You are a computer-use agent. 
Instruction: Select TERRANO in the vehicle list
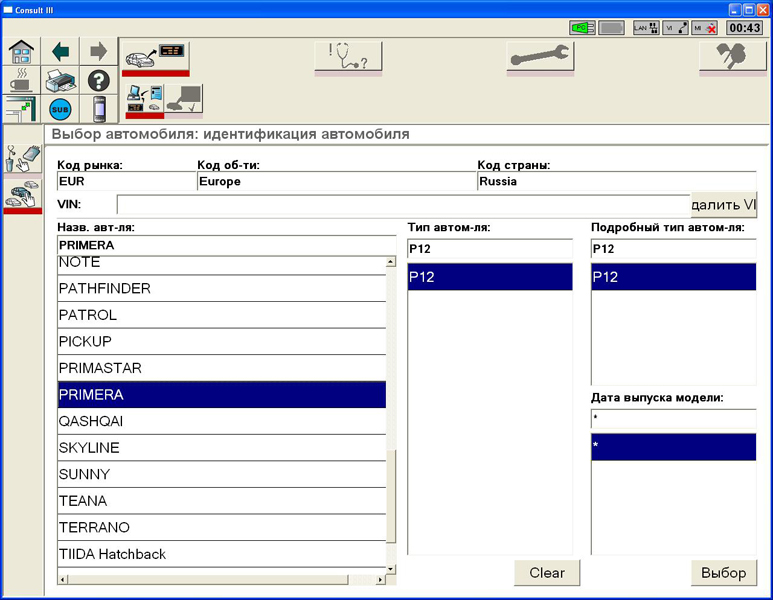[x=222, y=528]
